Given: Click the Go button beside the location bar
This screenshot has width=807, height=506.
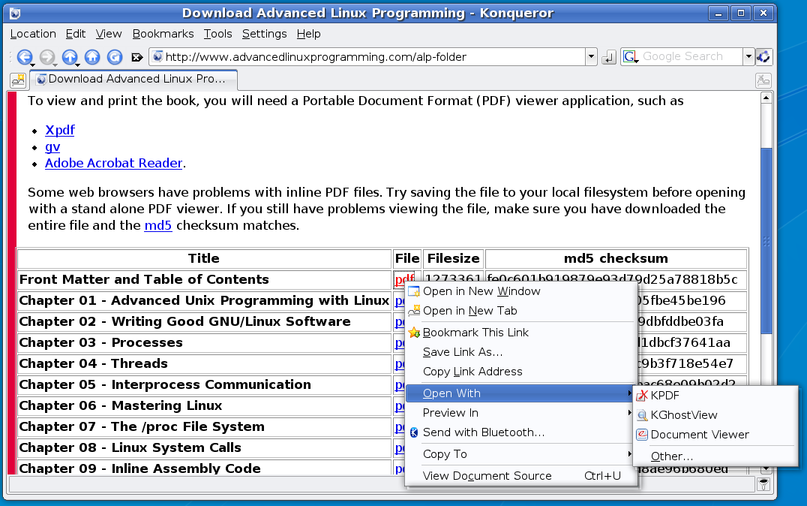Looking at the screenshot, I should [609, 57].
